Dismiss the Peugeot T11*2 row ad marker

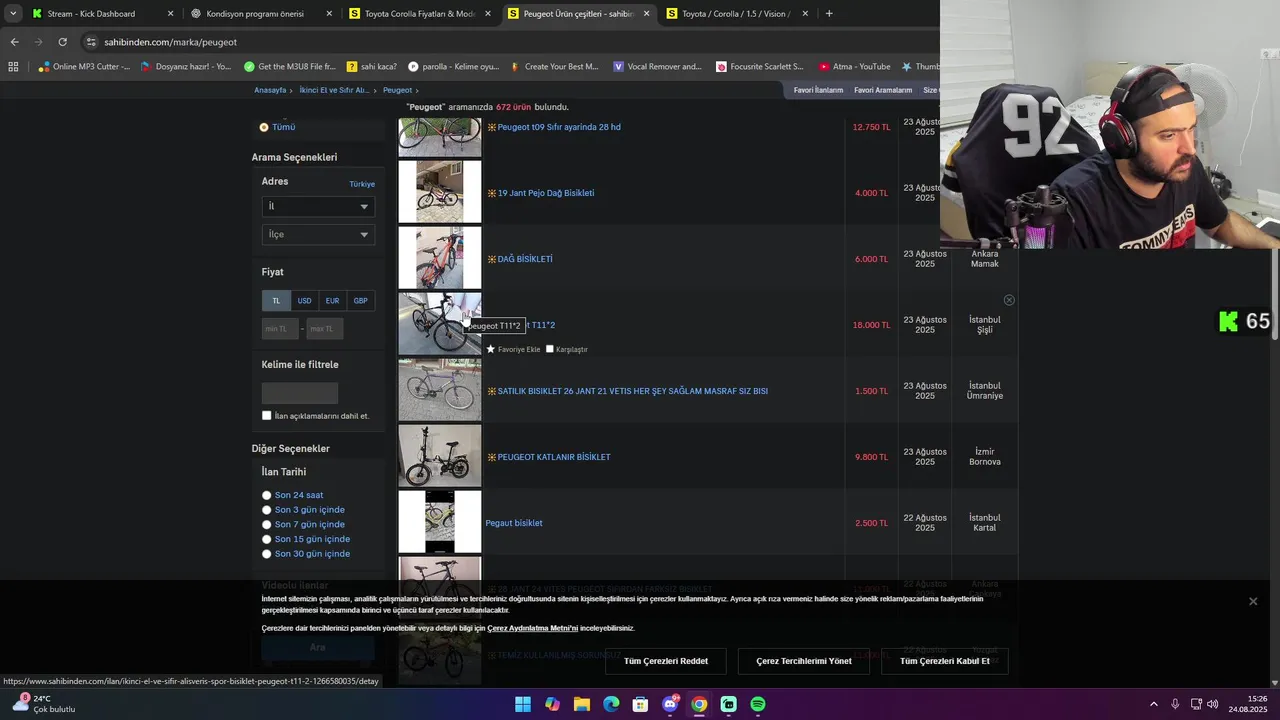[1009, 300]
